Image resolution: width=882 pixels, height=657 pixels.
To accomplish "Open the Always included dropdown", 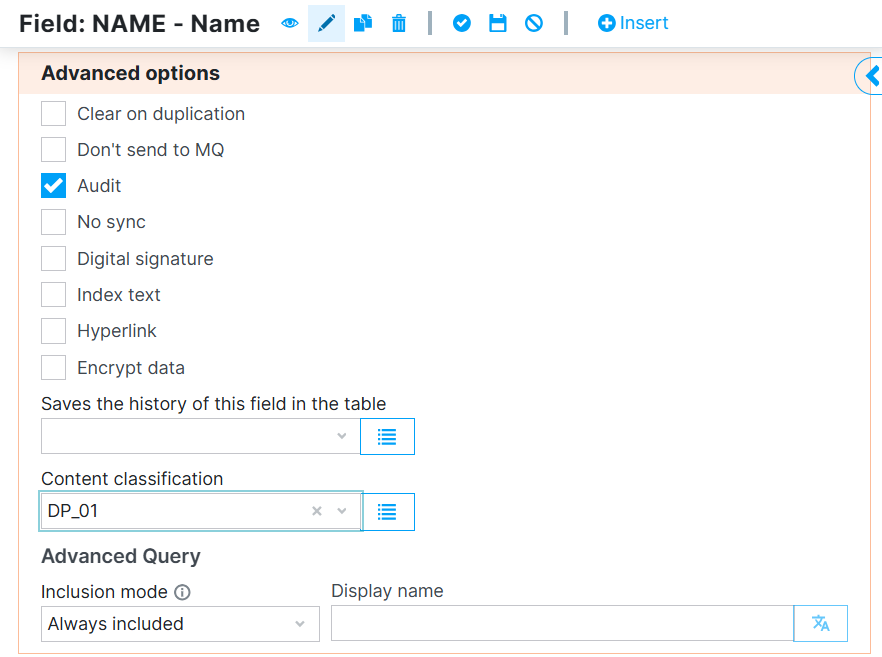I will [x=180, y=624].
